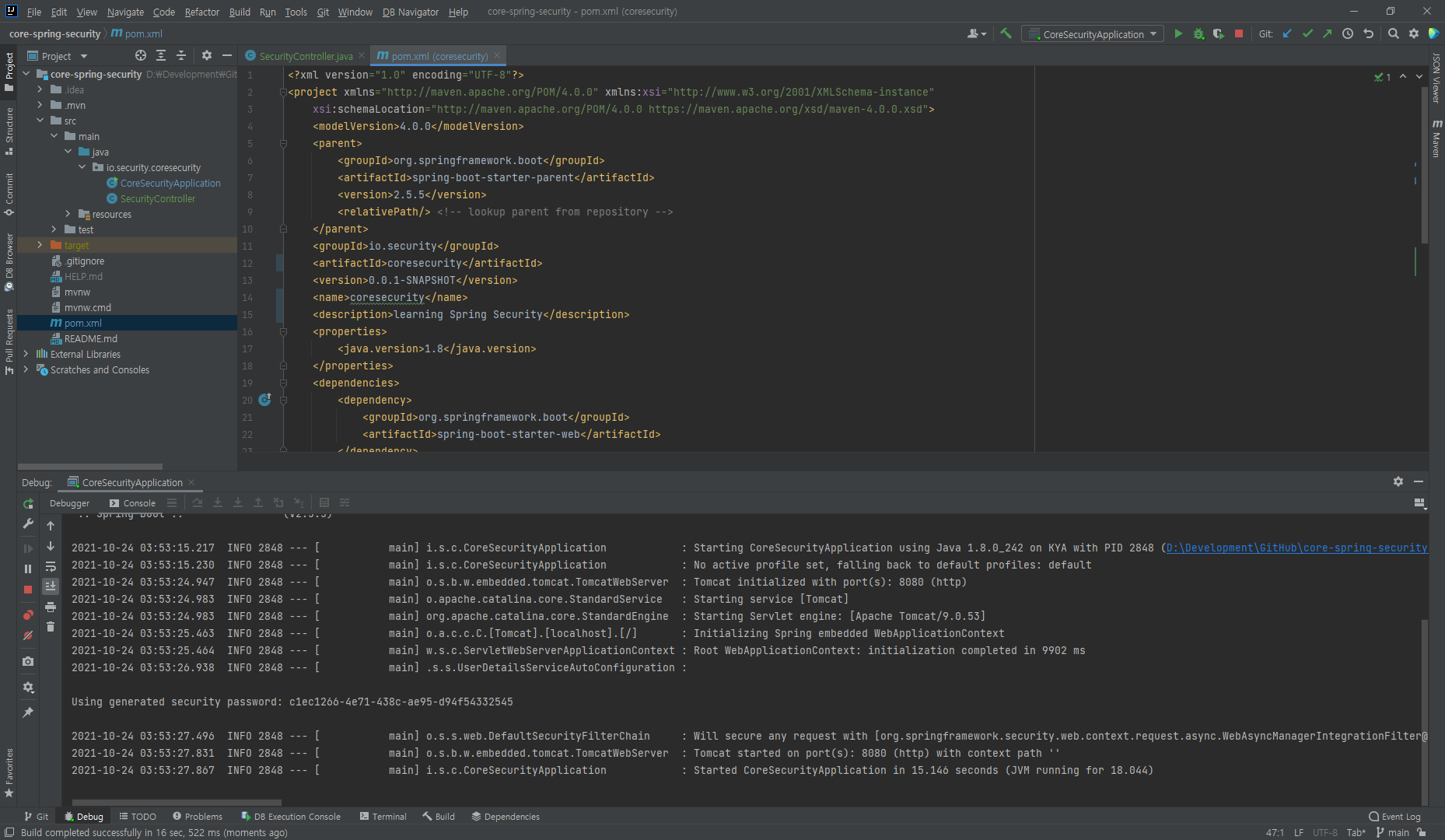Click Git Update Project blue arrow

pyautogui.click(x=1287, y=33)
